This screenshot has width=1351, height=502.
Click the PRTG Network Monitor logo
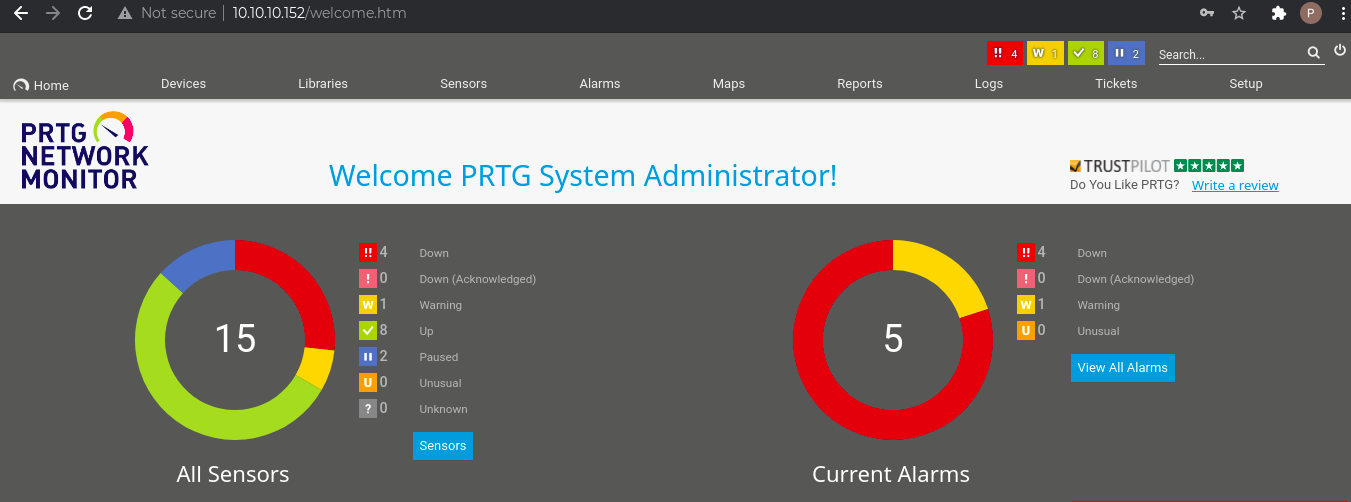[x=84, y=151]
